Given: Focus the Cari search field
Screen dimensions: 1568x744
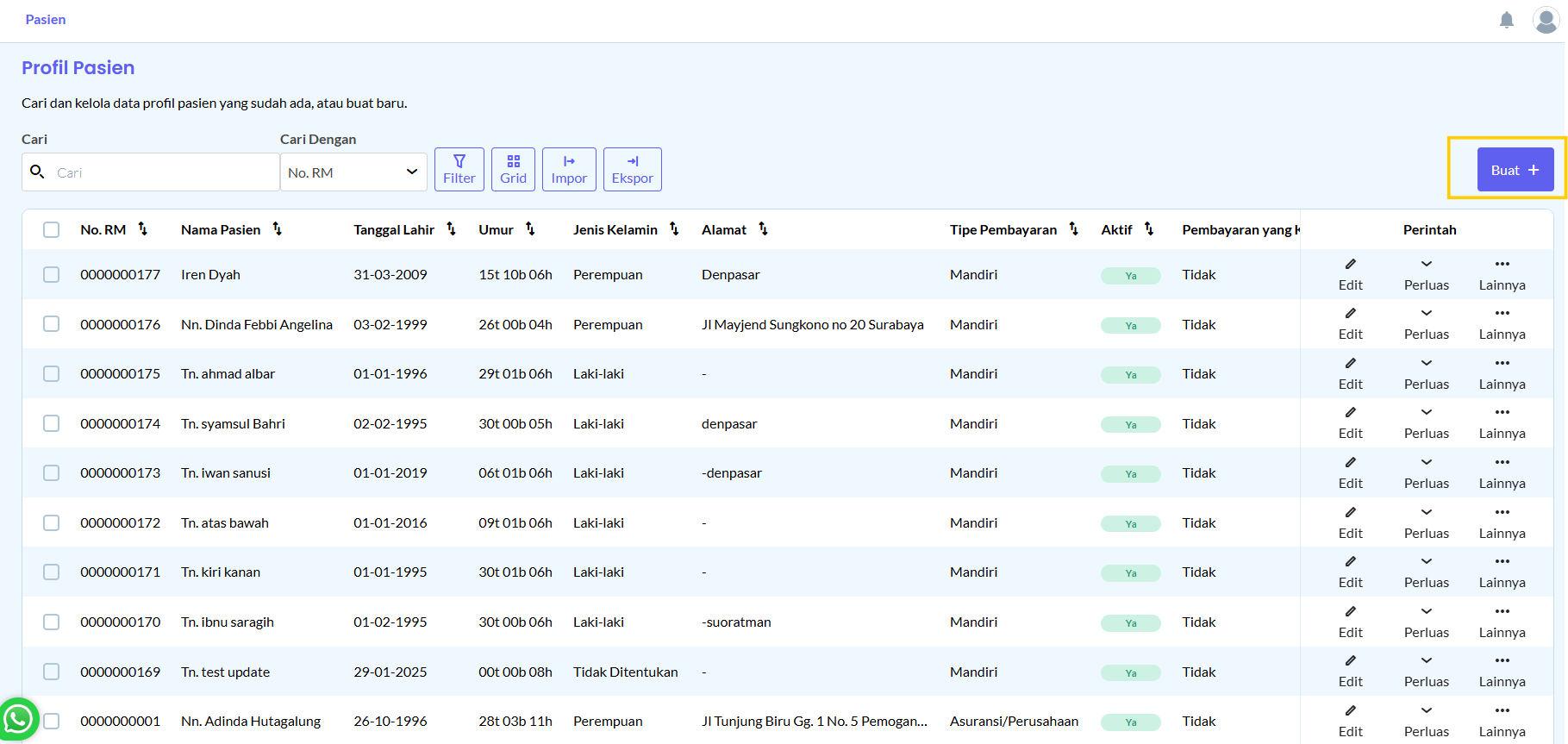Looking at the screenshot, I should coord(151,172).
